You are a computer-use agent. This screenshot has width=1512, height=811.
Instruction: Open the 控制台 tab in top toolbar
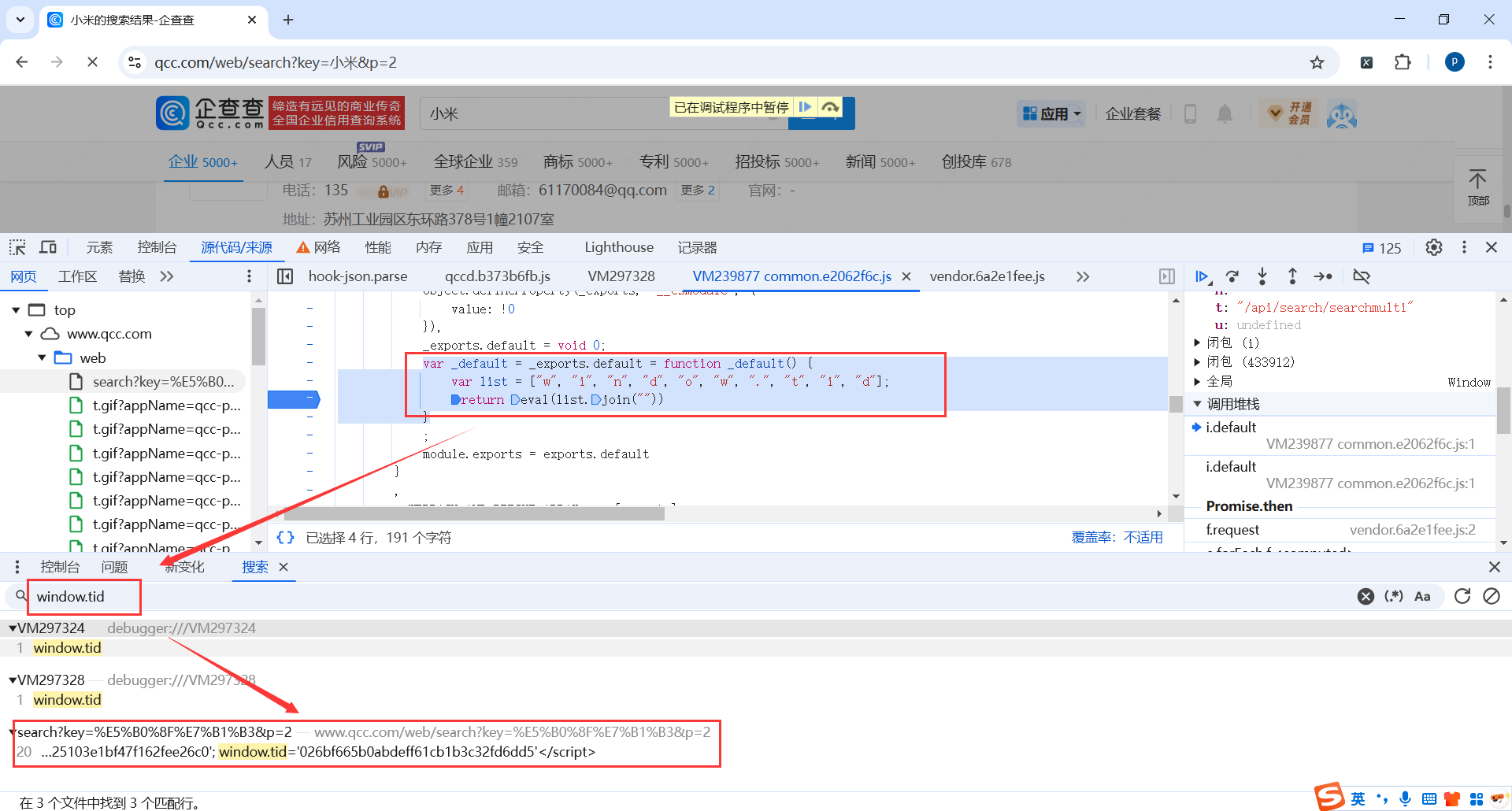[157, 247]
